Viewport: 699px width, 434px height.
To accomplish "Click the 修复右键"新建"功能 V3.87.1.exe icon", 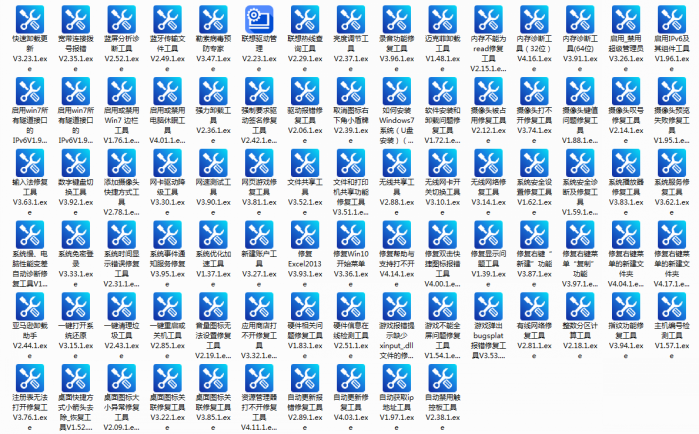I will point(534,235).
